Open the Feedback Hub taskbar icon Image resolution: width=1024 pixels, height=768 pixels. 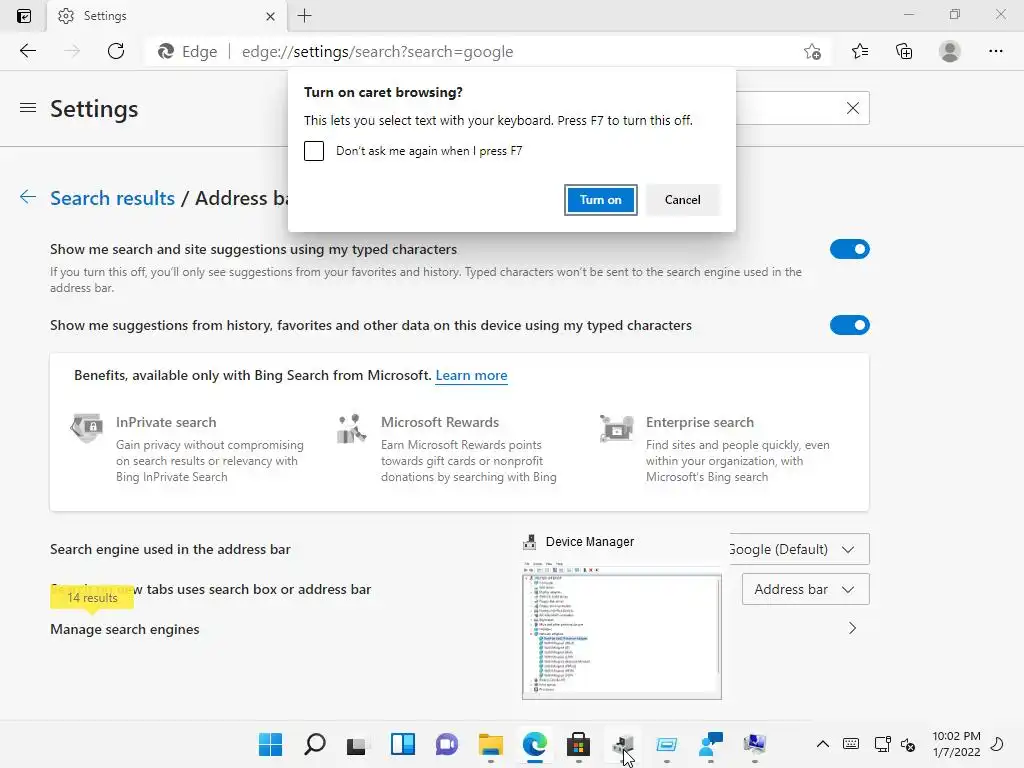(711, 744)
